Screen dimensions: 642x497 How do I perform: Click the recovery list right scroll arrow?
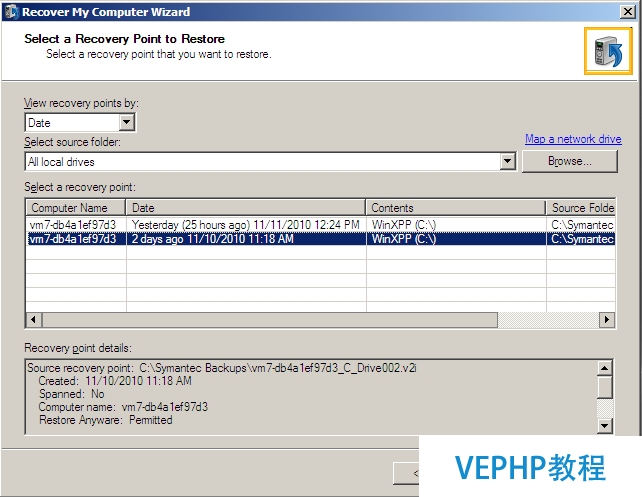[607, 320]
